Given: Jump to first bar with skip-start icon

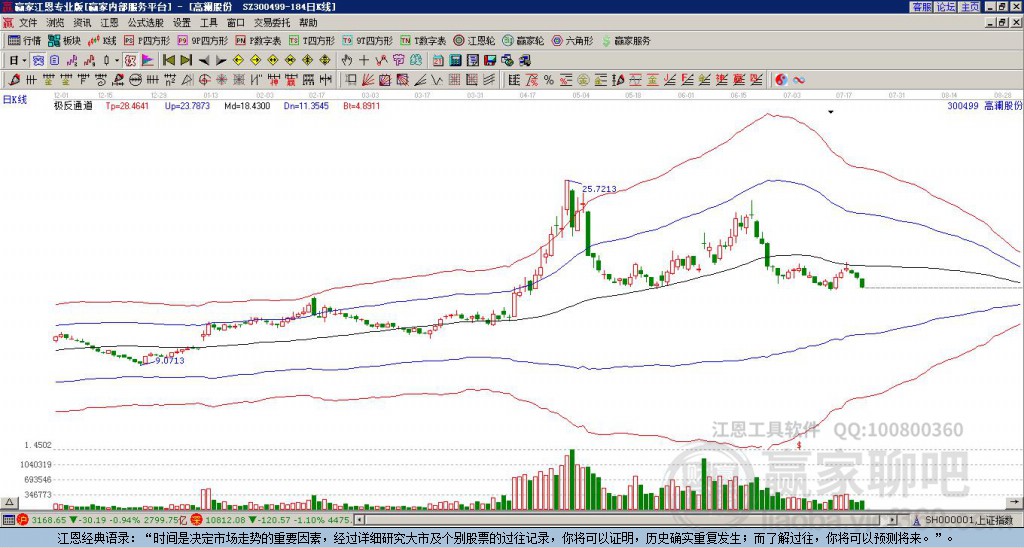Looking at the screenshot, I should (x=168, y=60).
